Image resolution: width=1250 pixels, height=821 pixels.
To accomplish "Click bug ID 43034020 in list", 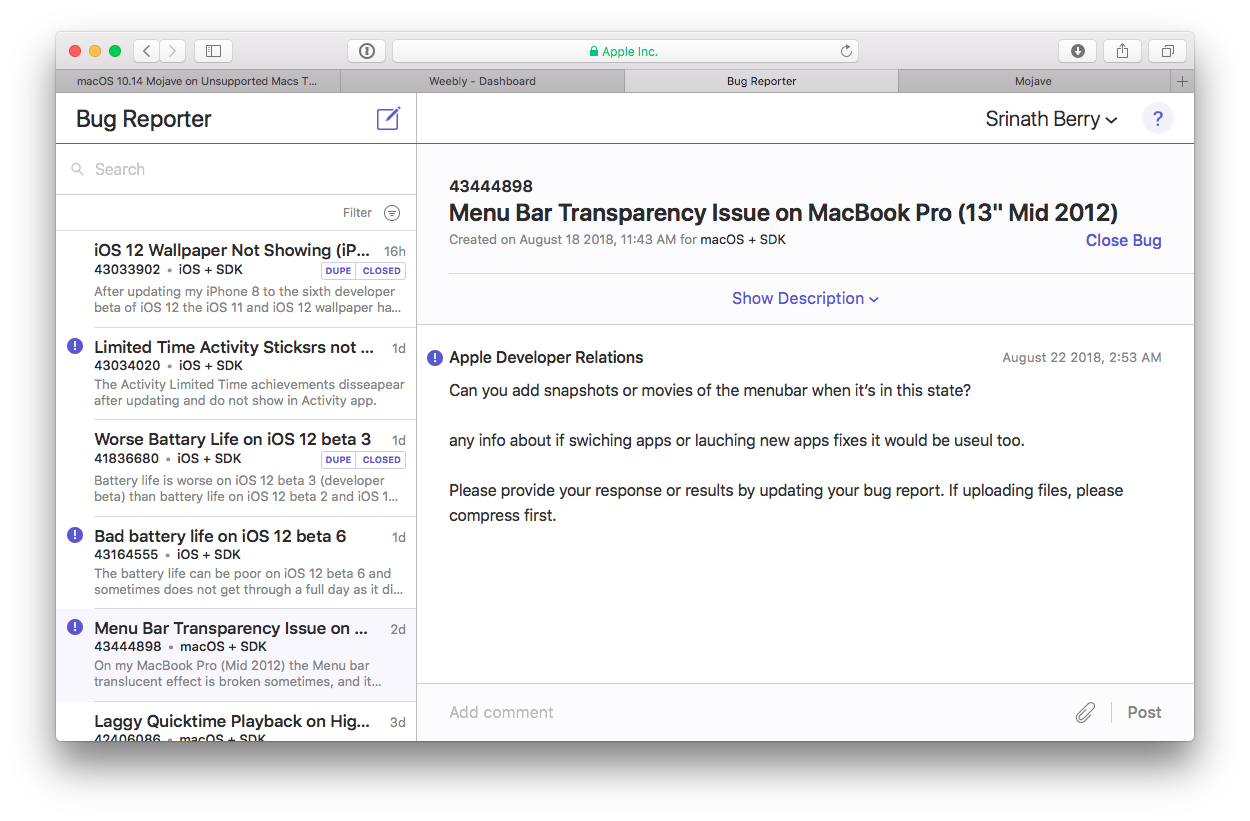I will coord(127,366).
